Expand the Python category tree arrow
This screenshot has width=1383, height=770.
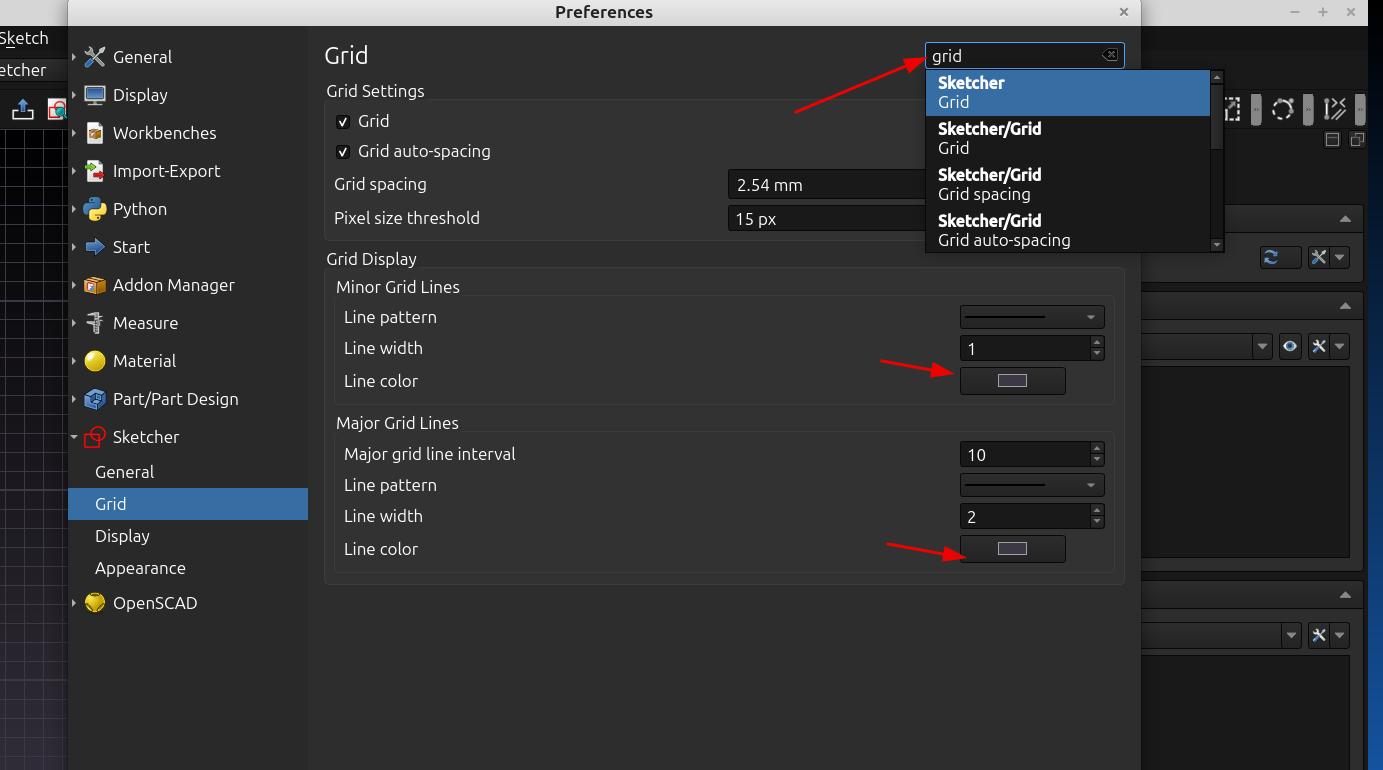(x=74, y=209)
